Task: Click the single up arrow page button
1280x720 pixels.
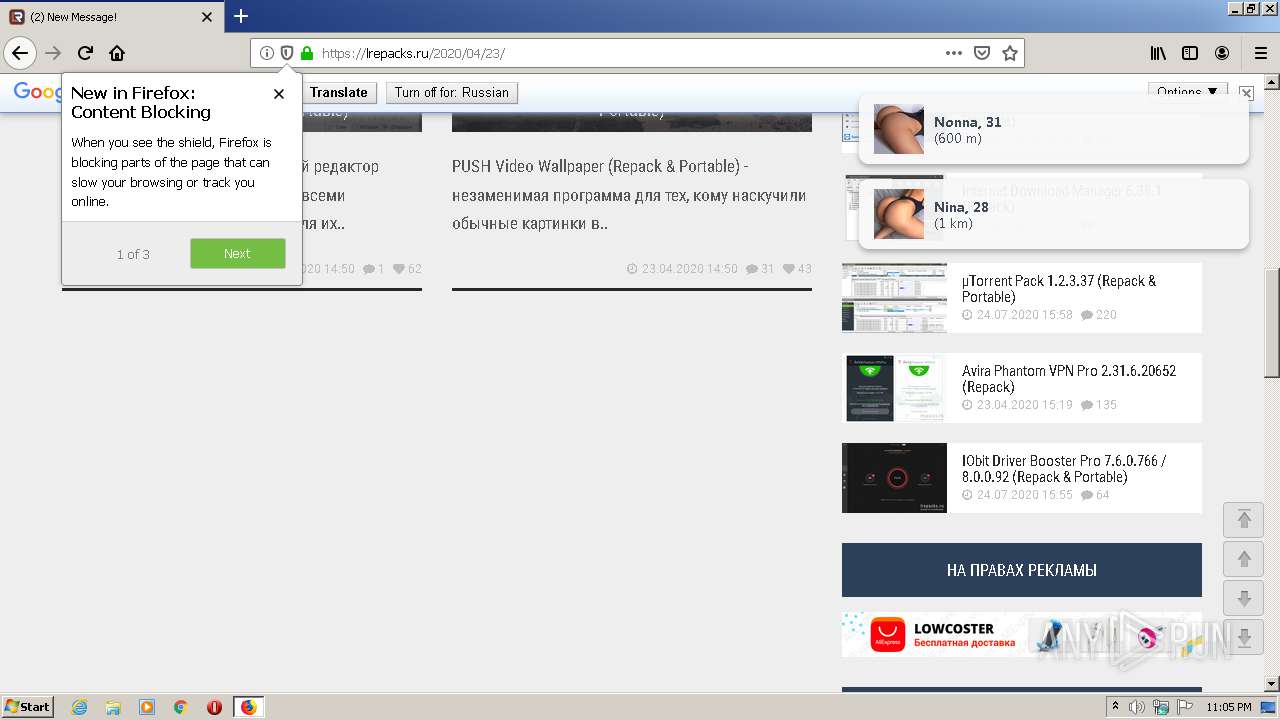Action: pos(1244,559)
